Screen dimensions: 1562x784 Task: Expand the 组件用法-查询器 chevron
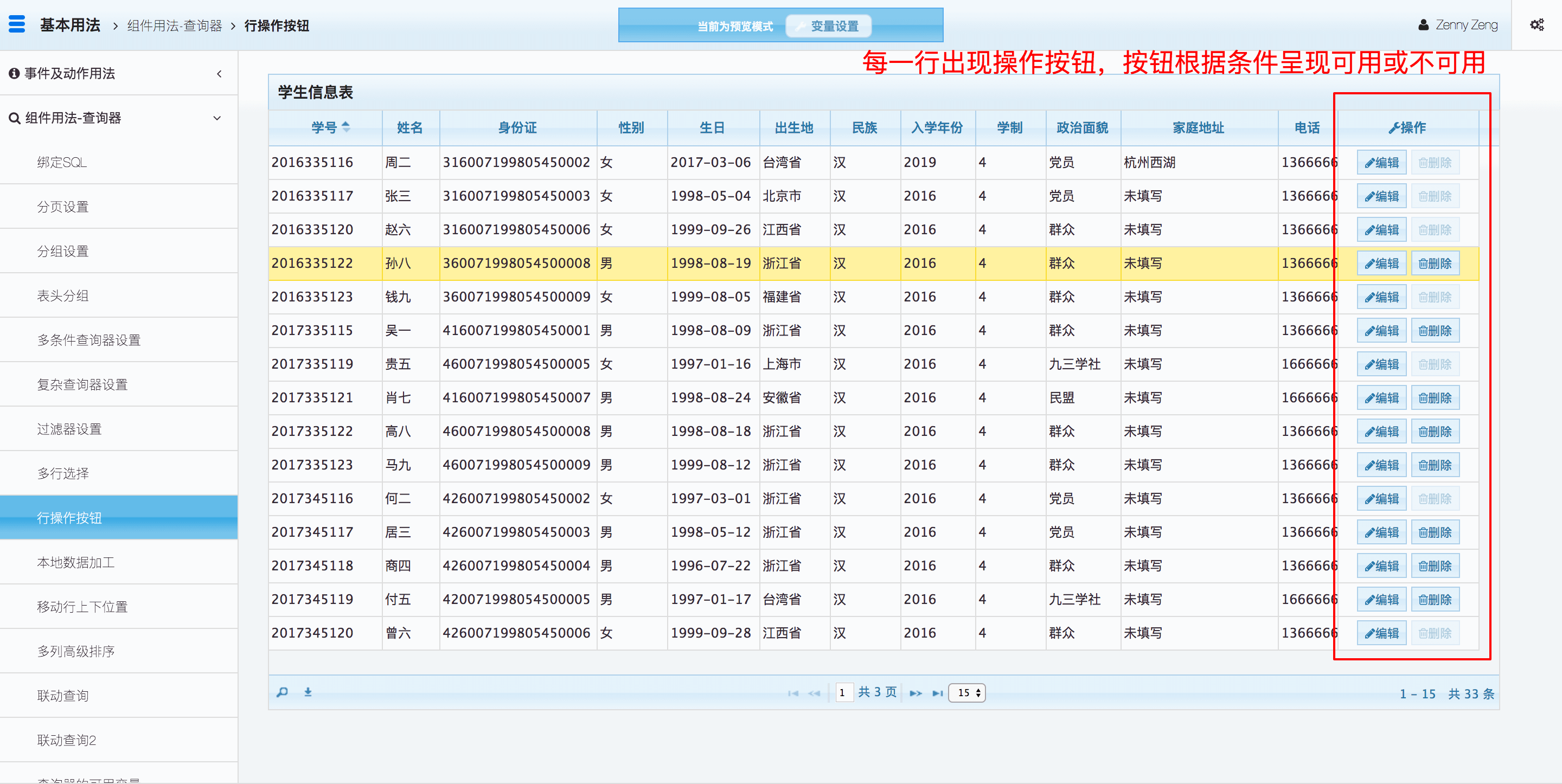point(217,118)
